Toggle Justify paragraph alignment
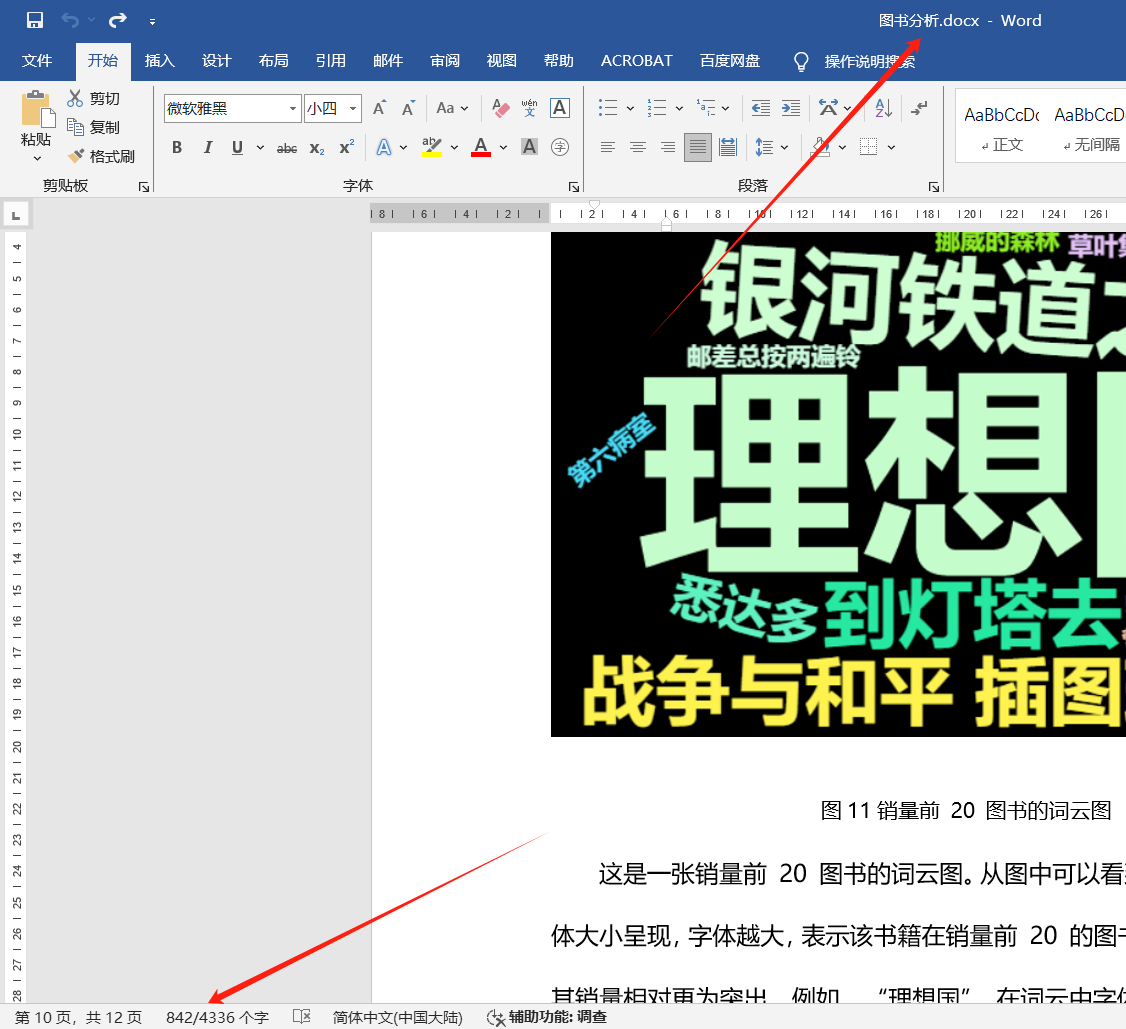This screenshot has height=1029, width=1126. [698, 148]
